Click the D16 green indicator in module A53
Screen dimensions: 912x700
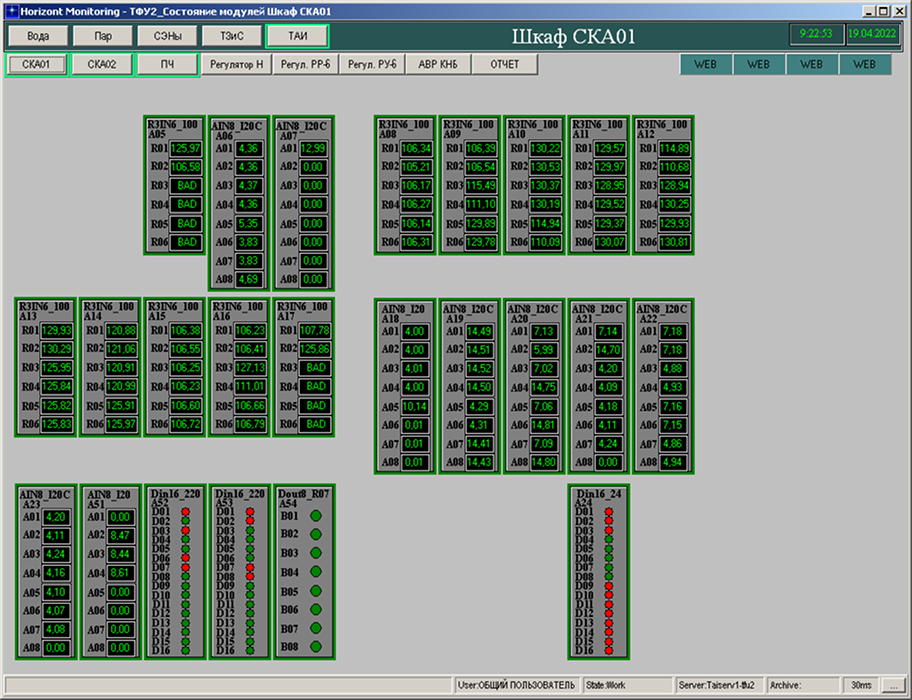tap(251, 652)
